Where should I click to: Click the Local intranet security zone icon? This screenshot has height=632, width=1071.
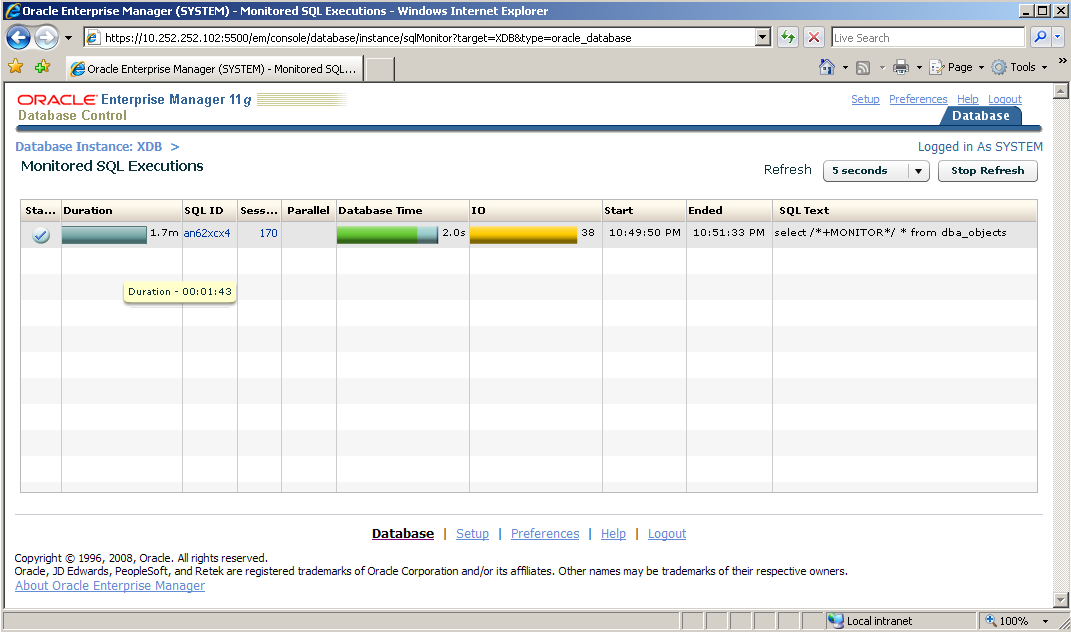pyautogui.click(x=835, y=620)
